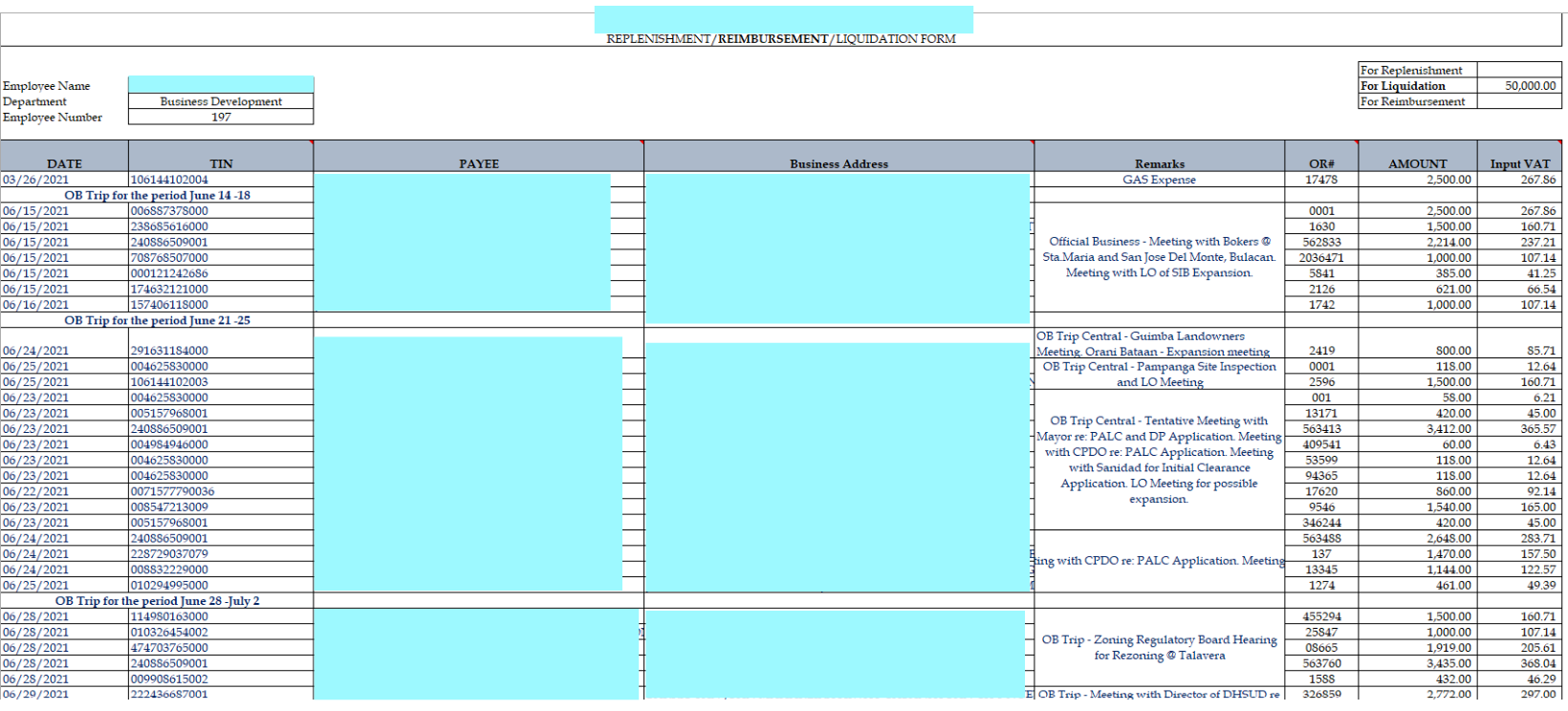Select the 'For Reimbursement' label cell
Screen dimensions: 1568x711
(x=1418, y=101)
